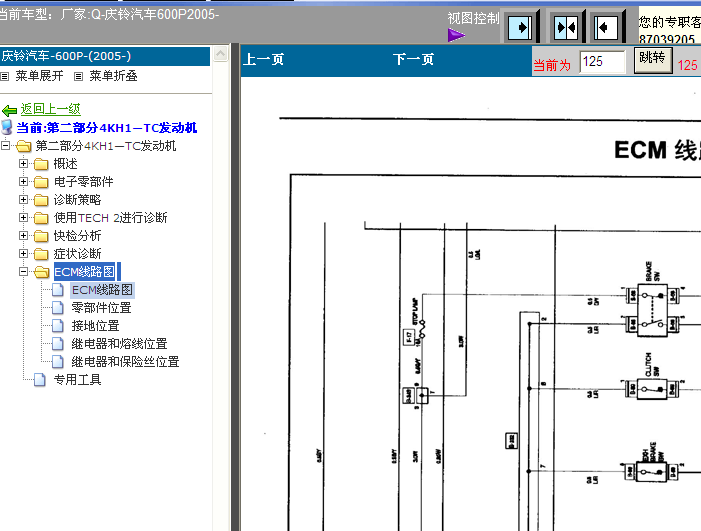Select the 症状诊断 folder label
Viewport: 701px width, 531px height.
77,254
